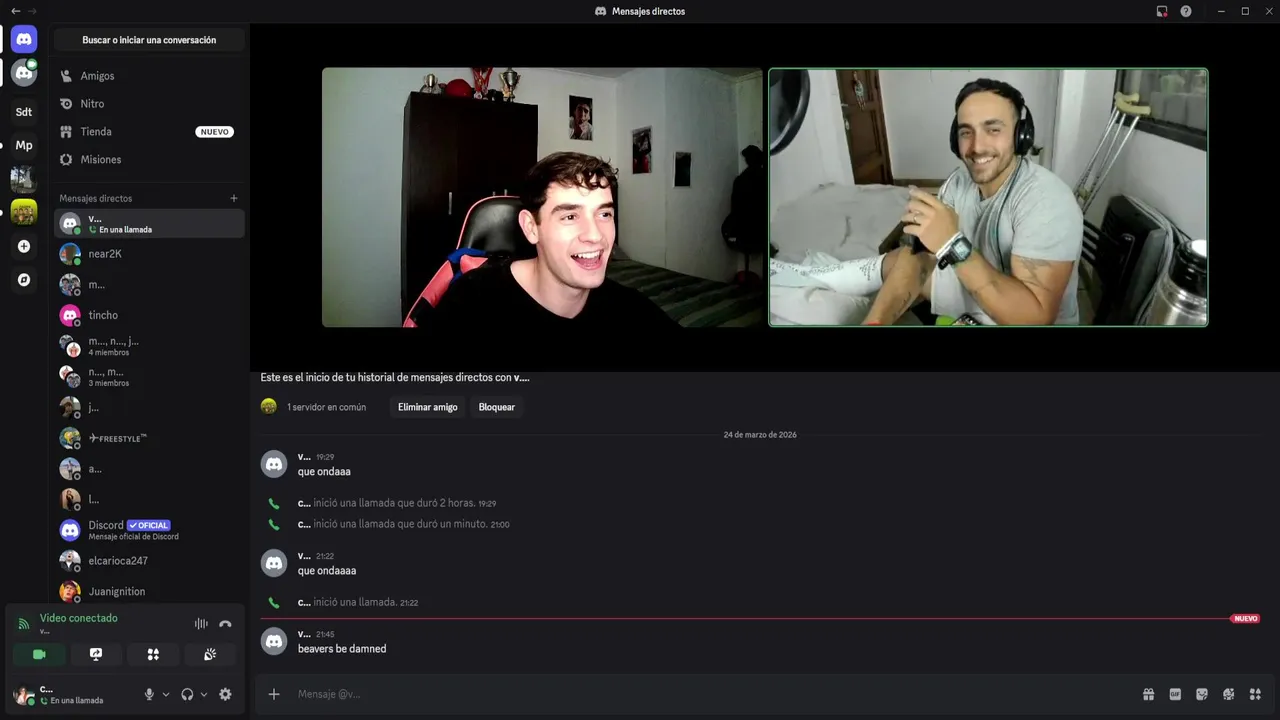Go forward with the right arrow
The image size is (1280, 720).
pos(33,11)
